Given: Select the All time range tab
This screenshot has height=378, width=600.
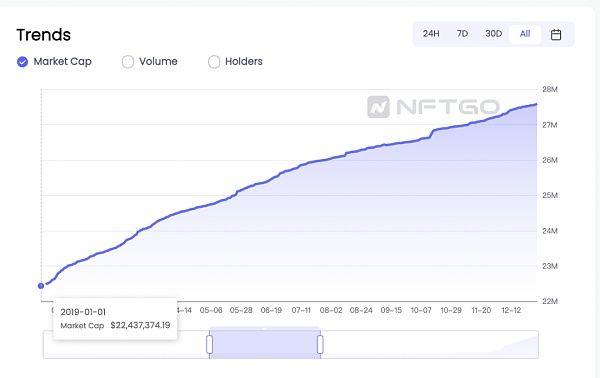Looking at the screenshot, I should tap(525, 34).
